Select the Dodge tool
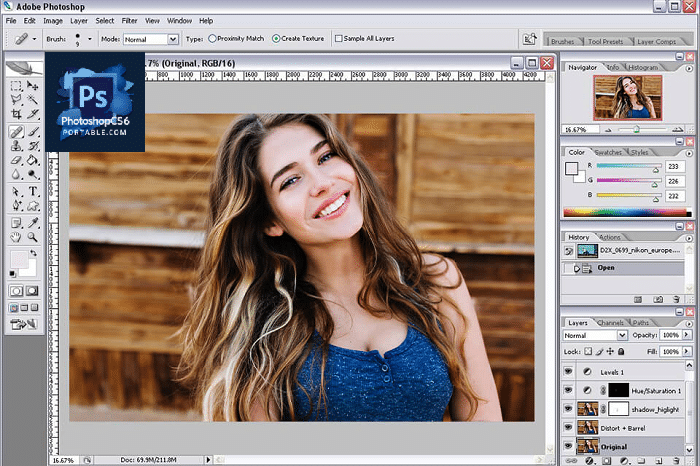 (x=32, y=174)
